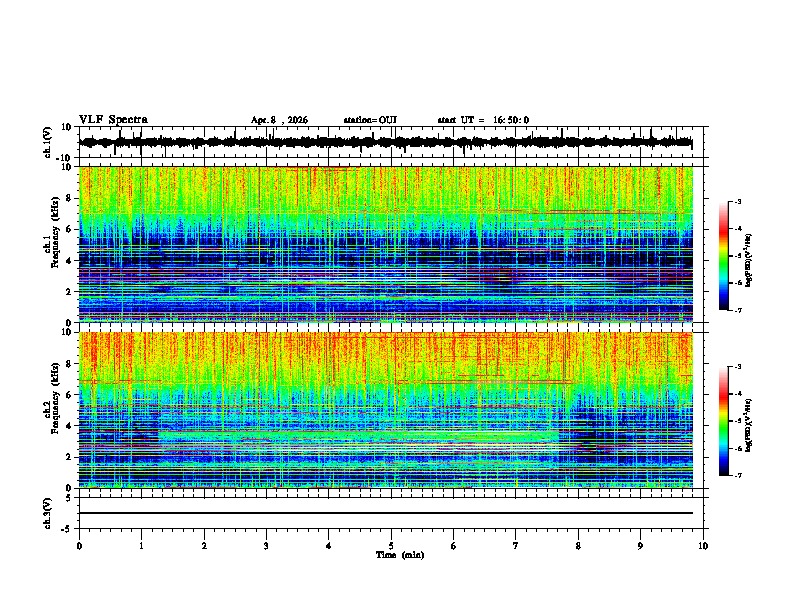Click inside the ch.1 spectrogram plot
This screenshot has height=612, width=792.
[x=386, y=244]
